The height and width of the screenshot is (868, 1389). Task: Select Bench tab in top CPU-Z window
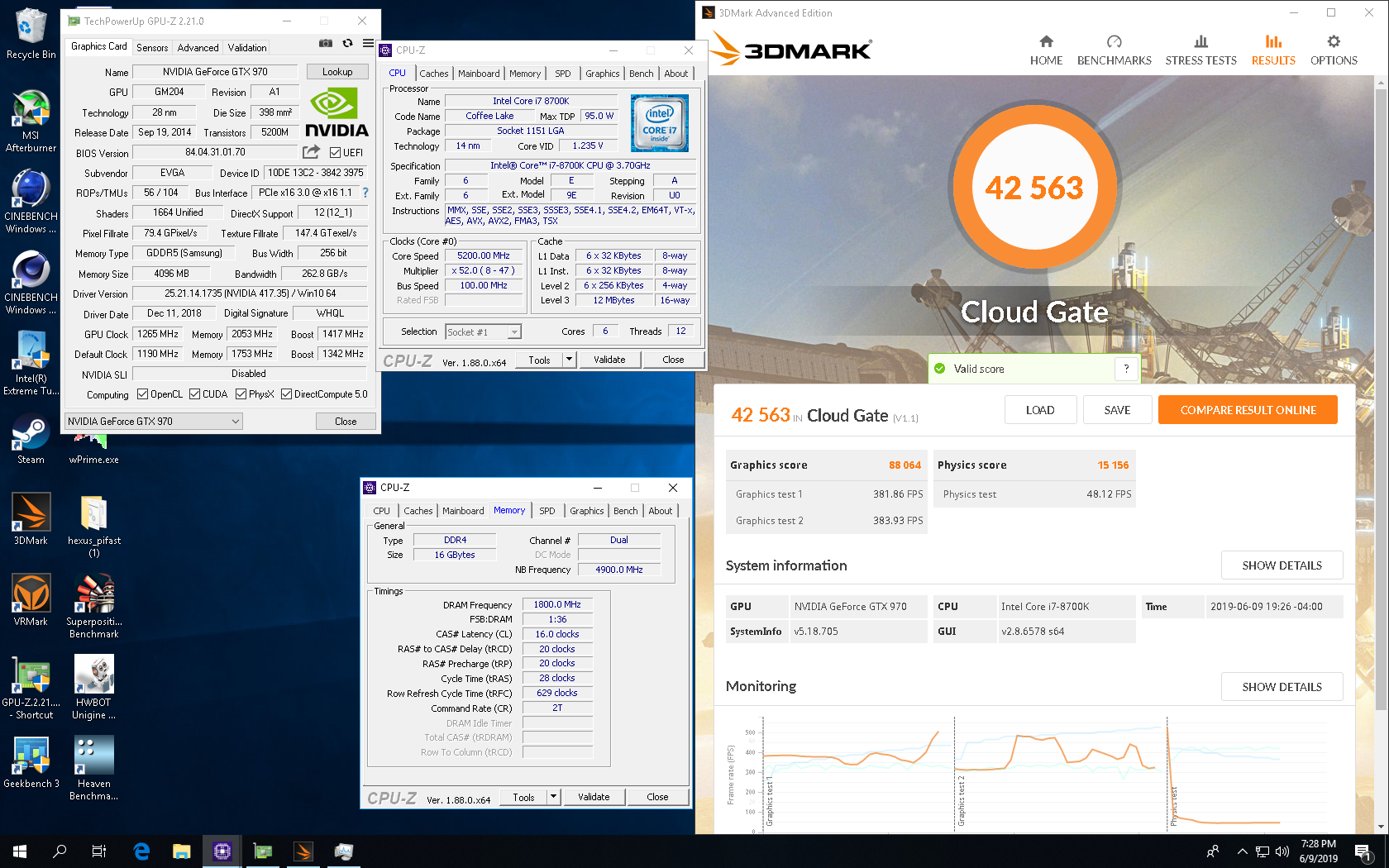click(641, 74)
